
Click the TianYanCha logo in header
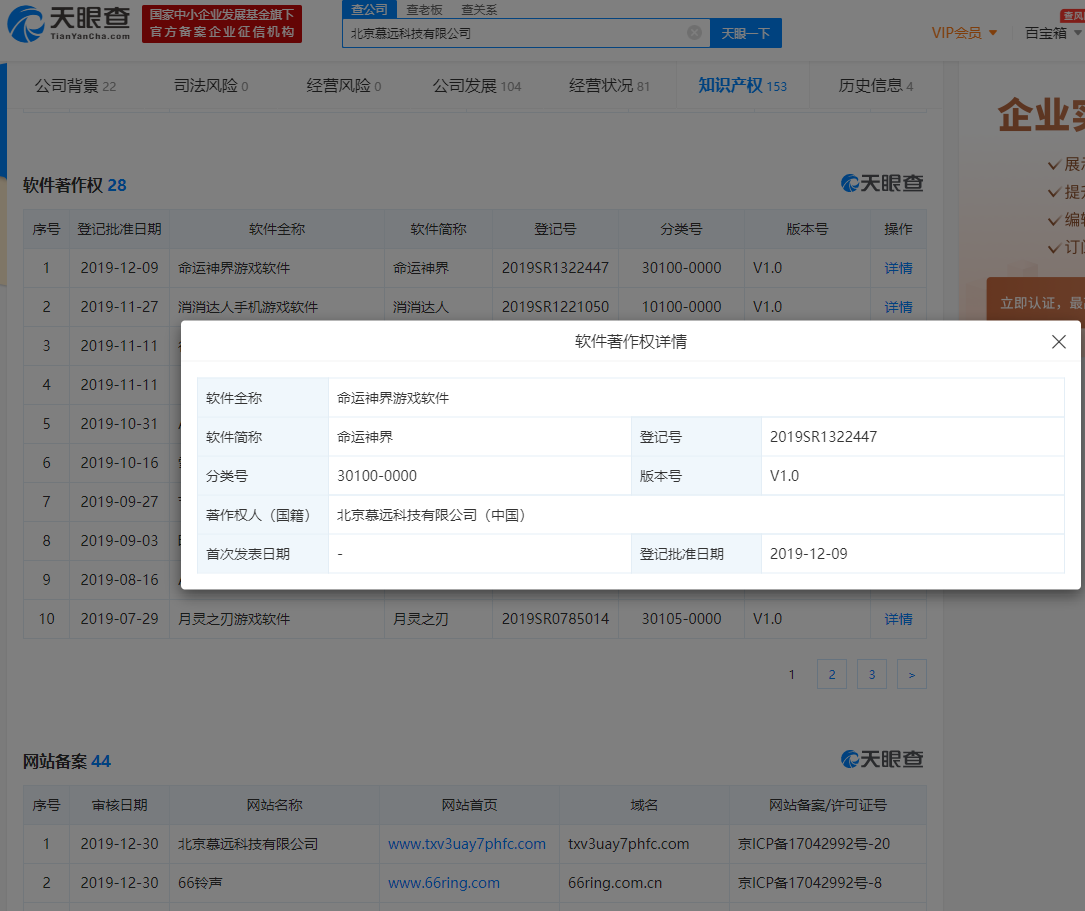point(69,24)
